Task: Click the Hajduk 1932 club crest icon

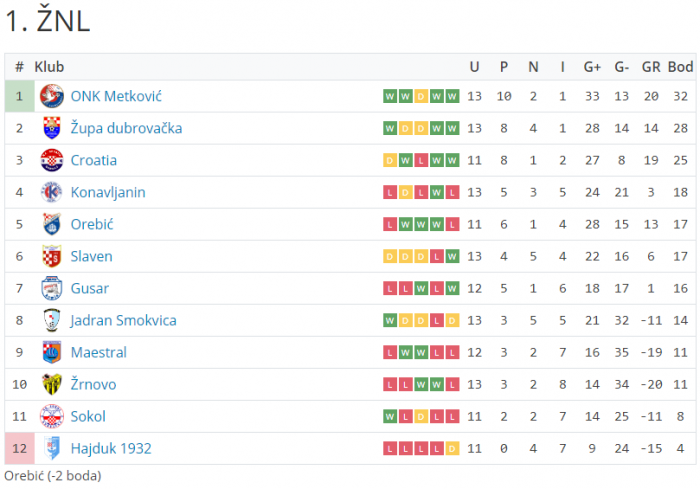Action: pos(51,448)
